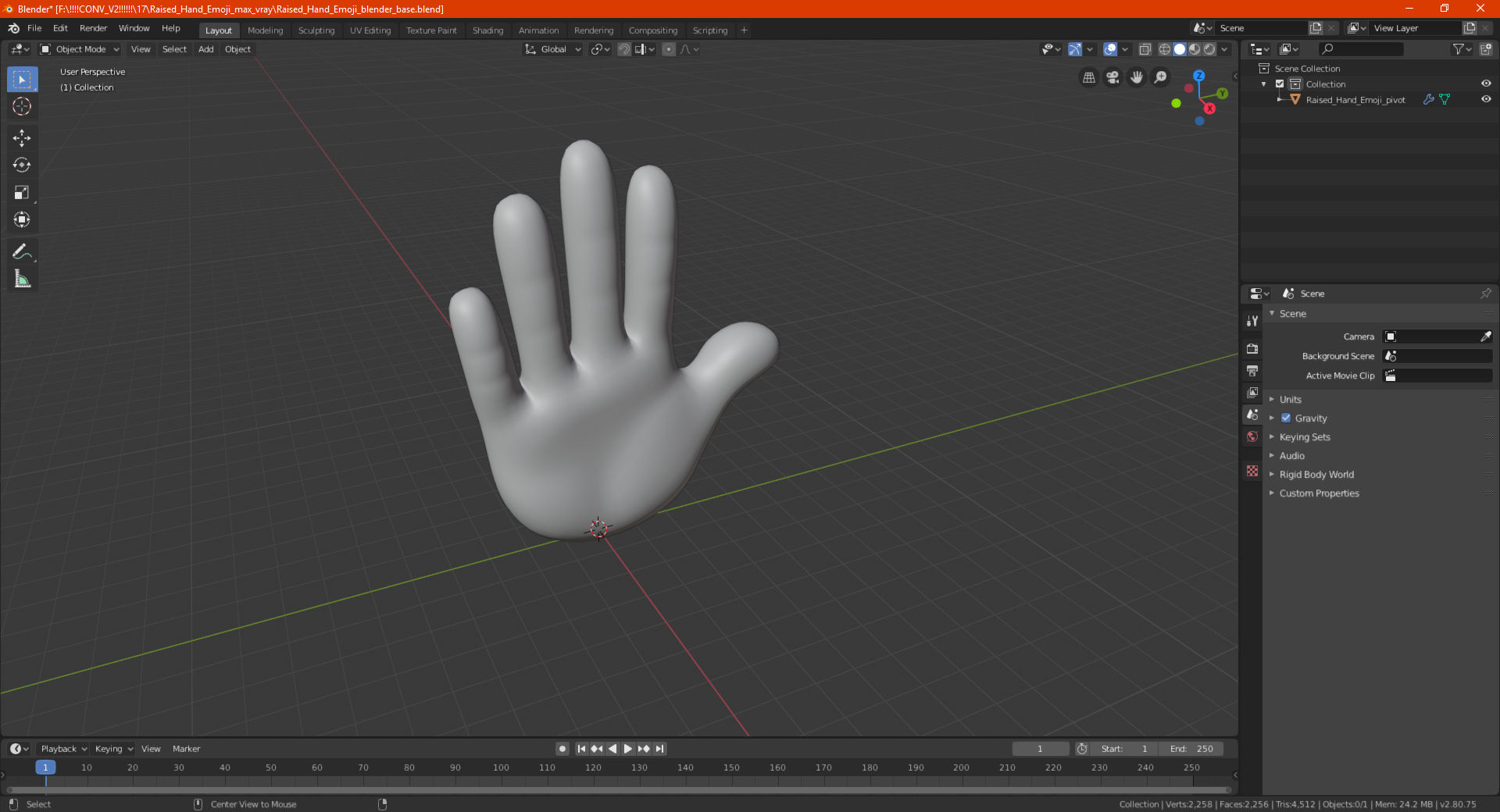Viewport: 1500px width, 812px height.
Task: Toggle viewport overlays display
Action: 1110,49
